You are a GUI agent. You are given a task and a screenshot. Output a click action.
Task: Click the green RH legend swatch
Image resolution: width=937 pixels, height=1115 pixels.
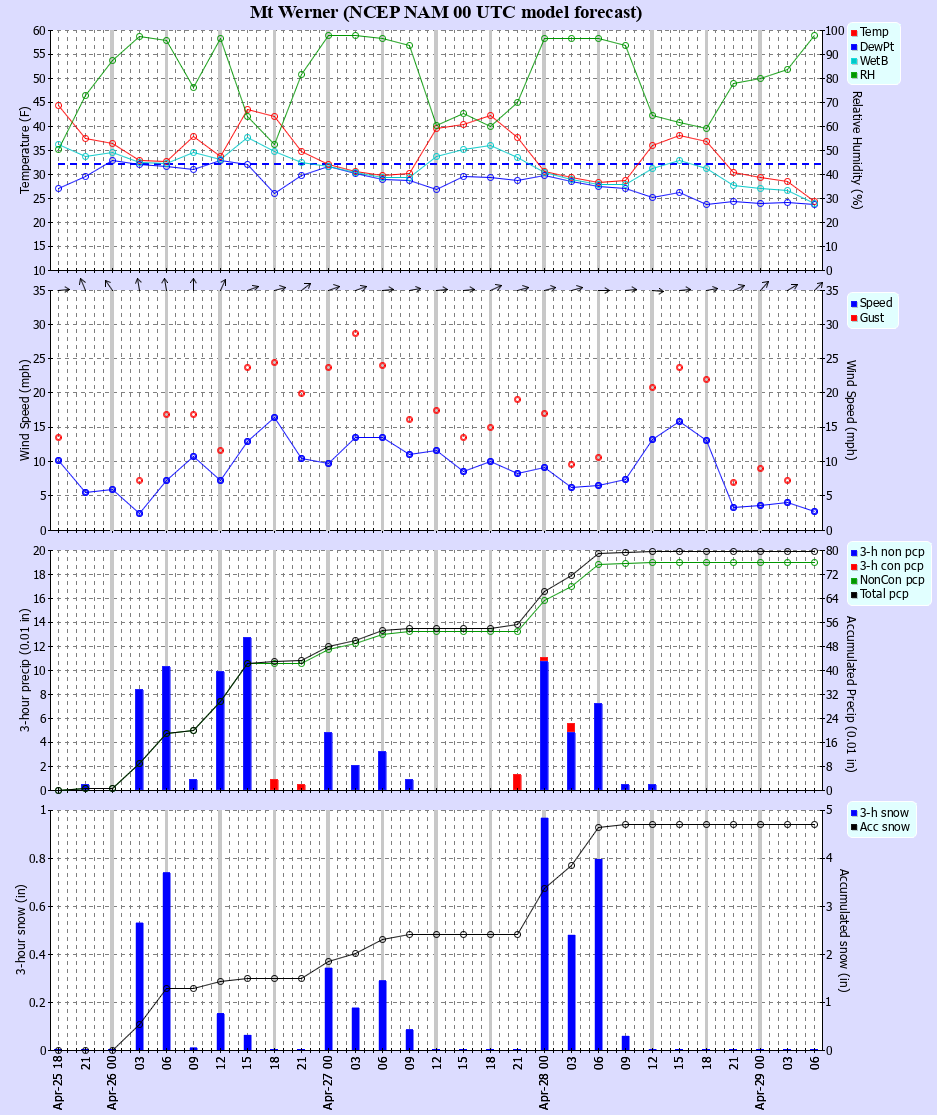854,75
